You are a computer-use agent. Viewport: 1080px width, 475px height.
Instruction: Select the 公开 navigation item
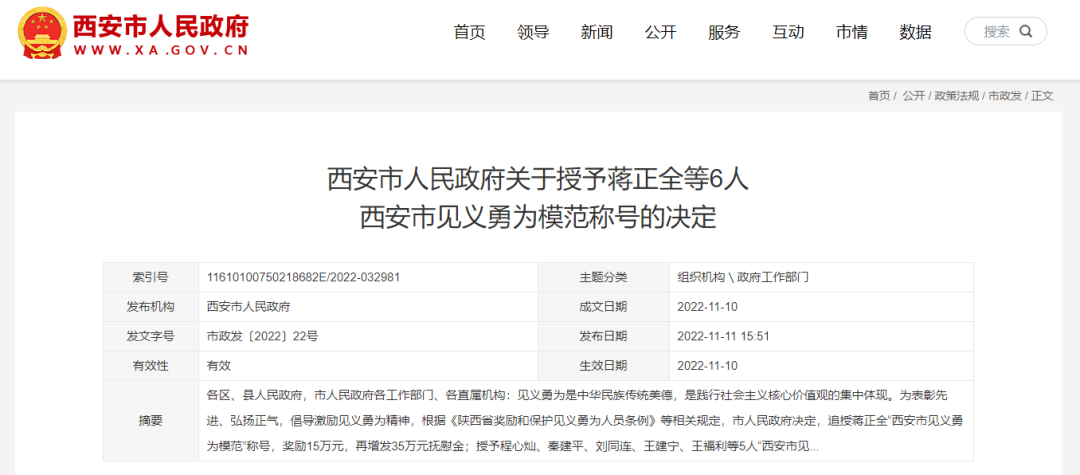point(660,32)
